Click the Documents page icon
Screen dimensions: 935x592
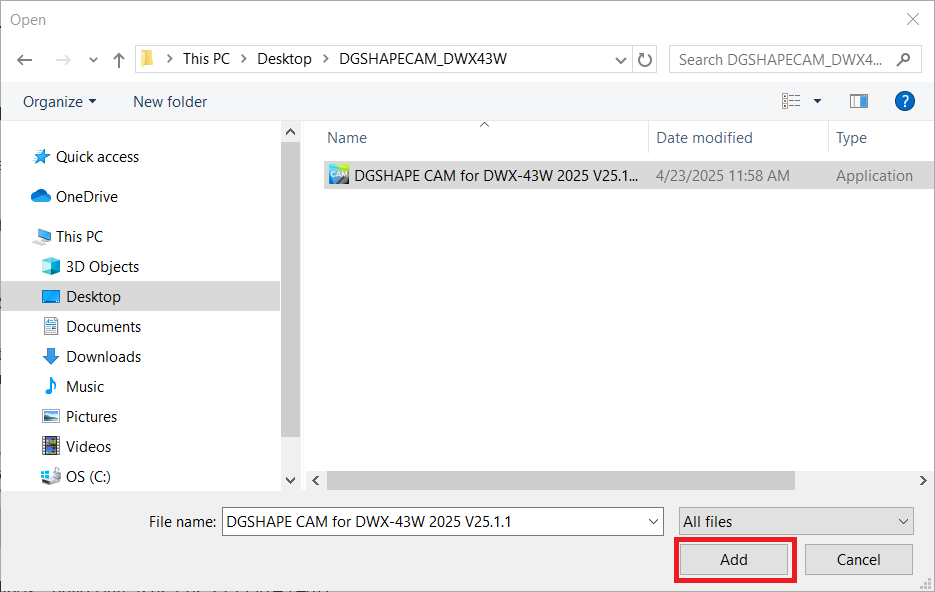51,326
